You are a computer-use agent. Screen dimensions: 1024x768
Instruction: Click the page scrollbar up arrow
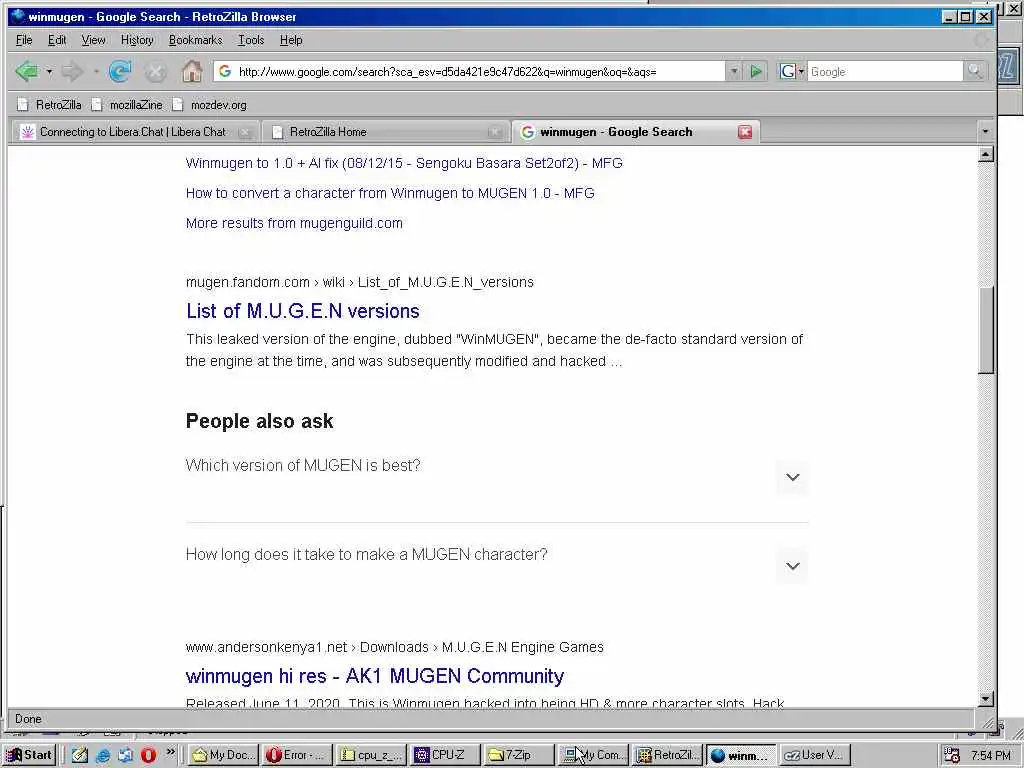986,154
